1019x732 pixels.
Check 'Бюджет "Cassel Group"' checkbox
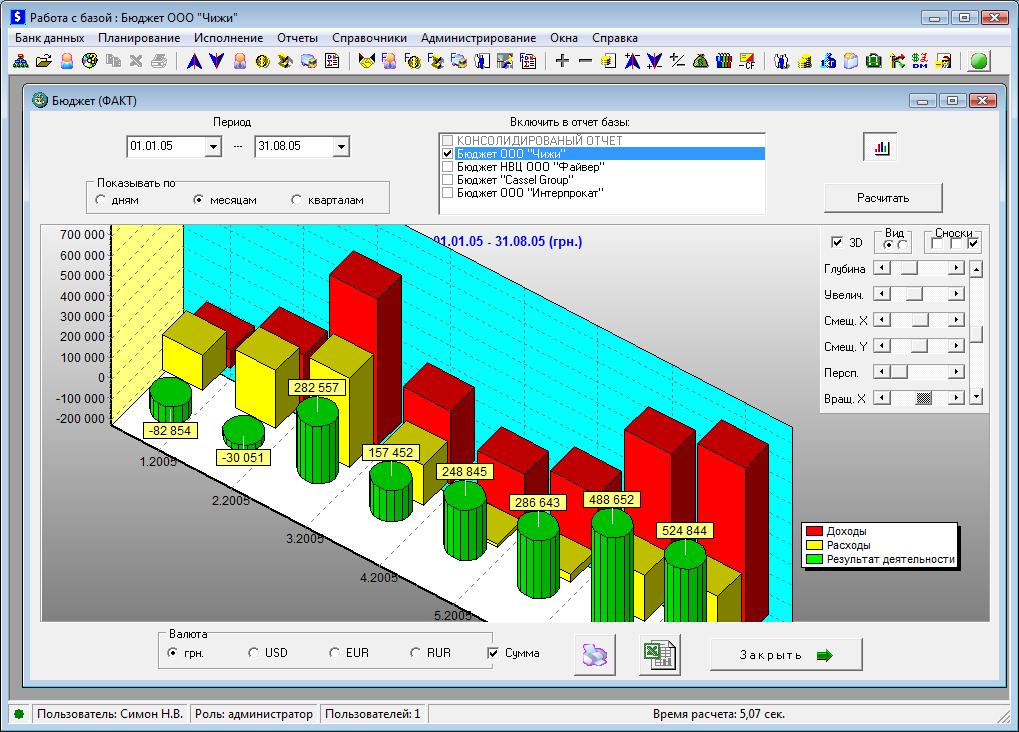[447, 180]
